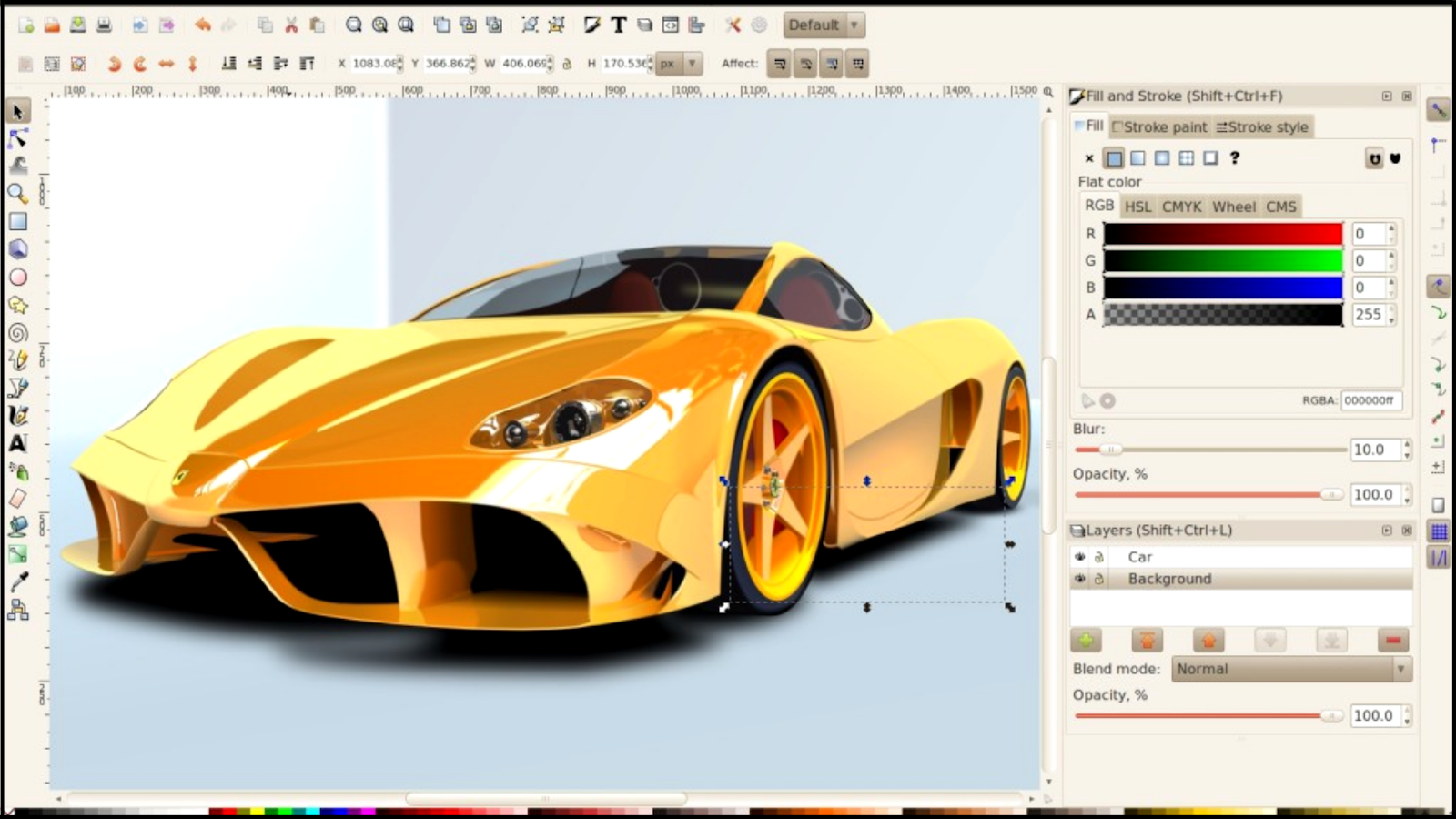Select the Node editing tool

(17, 138)
